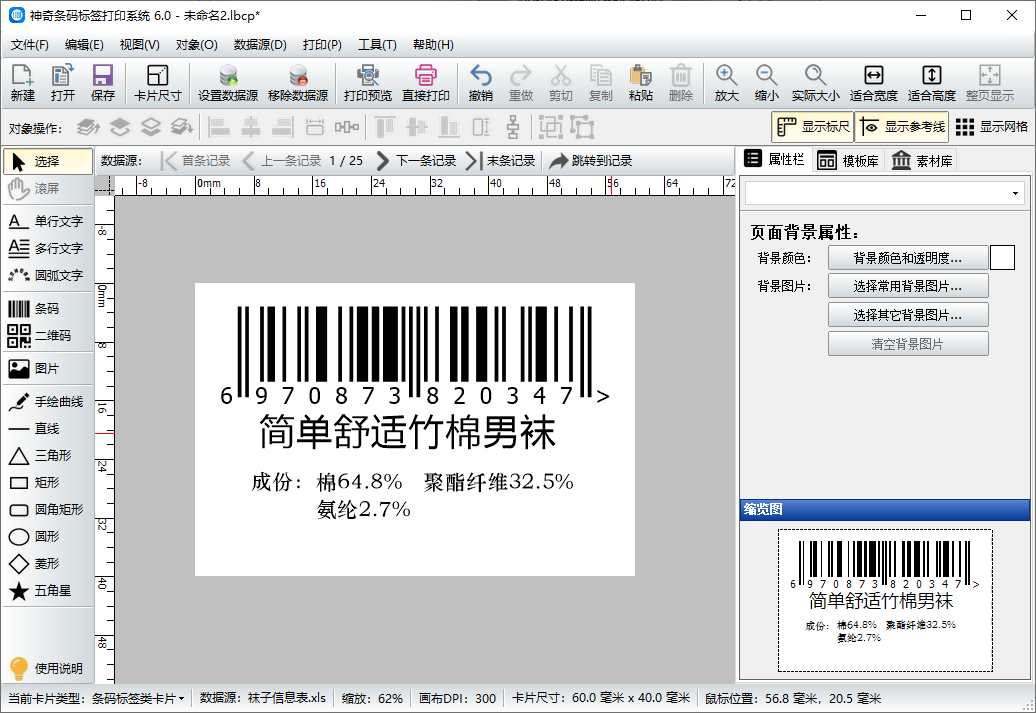This screenshot has height=713, width=1036.
Task: Select the 圆角矩形 rounded rectangle tool
Action: coord(47,509)
